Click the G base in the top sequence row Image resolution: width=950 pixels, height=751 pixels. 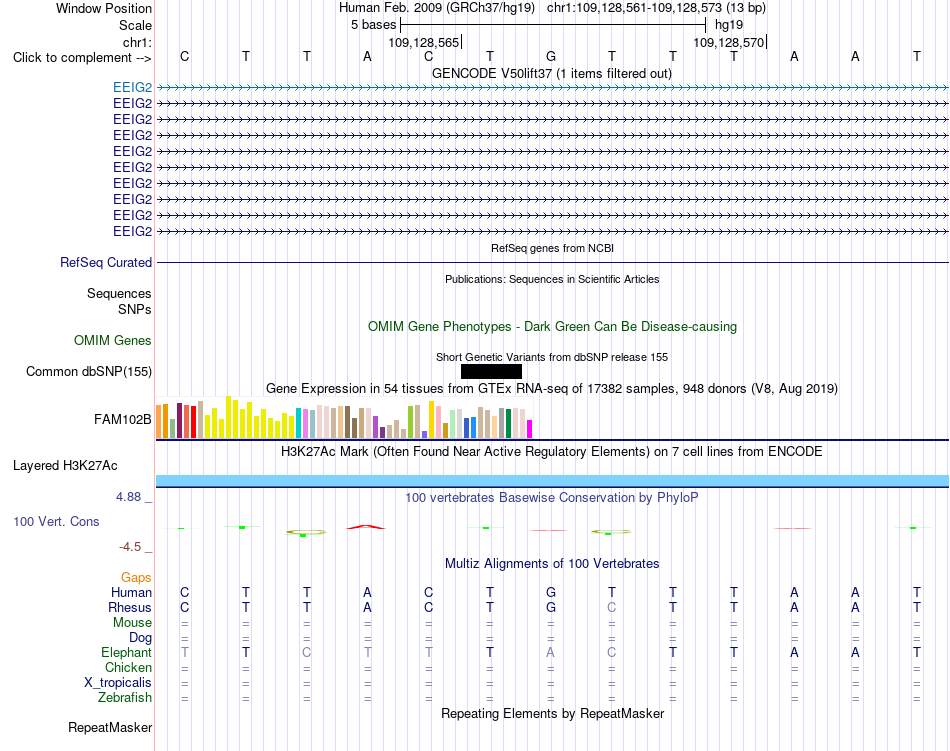pos(551,56)
